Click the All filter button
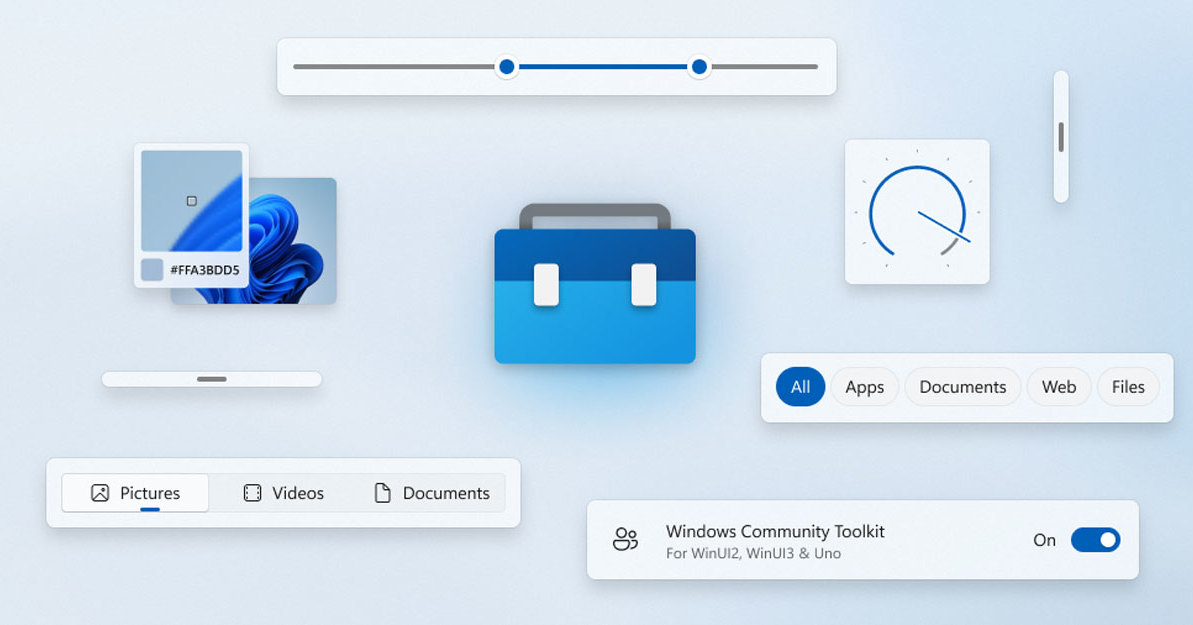This screenshot has width=1193, height=625. (800, 387)
